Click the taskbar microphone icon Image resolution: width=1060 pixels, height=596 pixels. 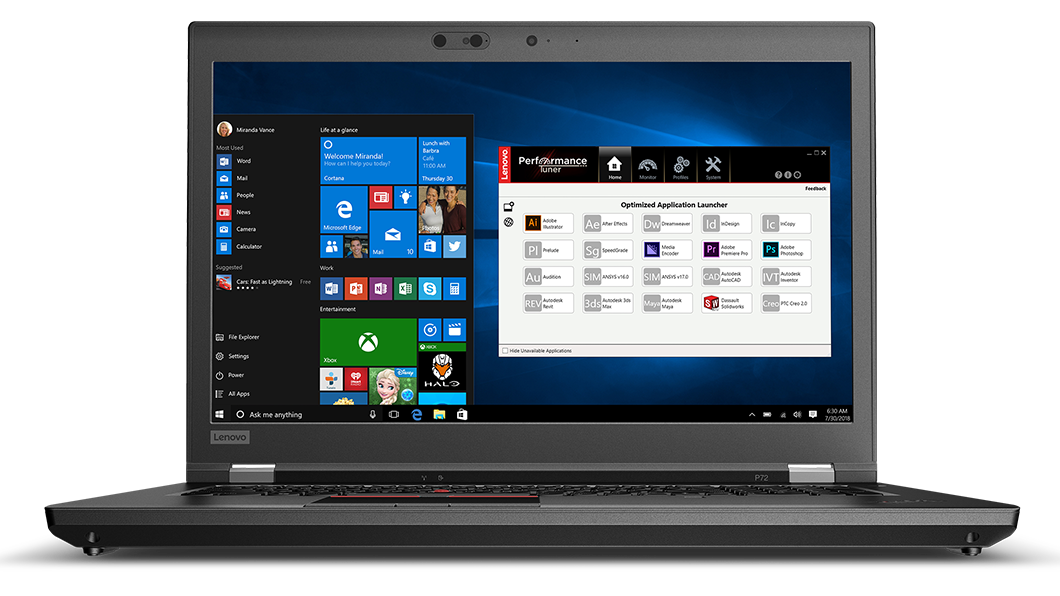[373, 414]
